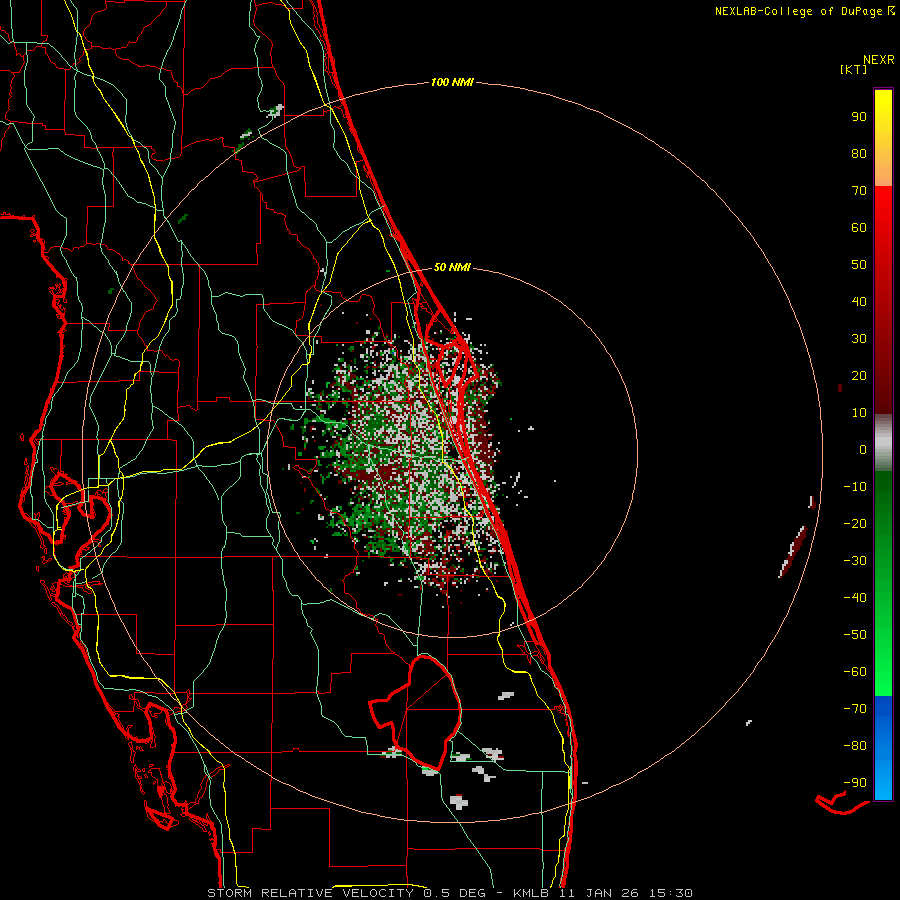900x900 pixels.
Task: Pick the gray zero-velocity segment of the color bar
Action: point(883,443)
